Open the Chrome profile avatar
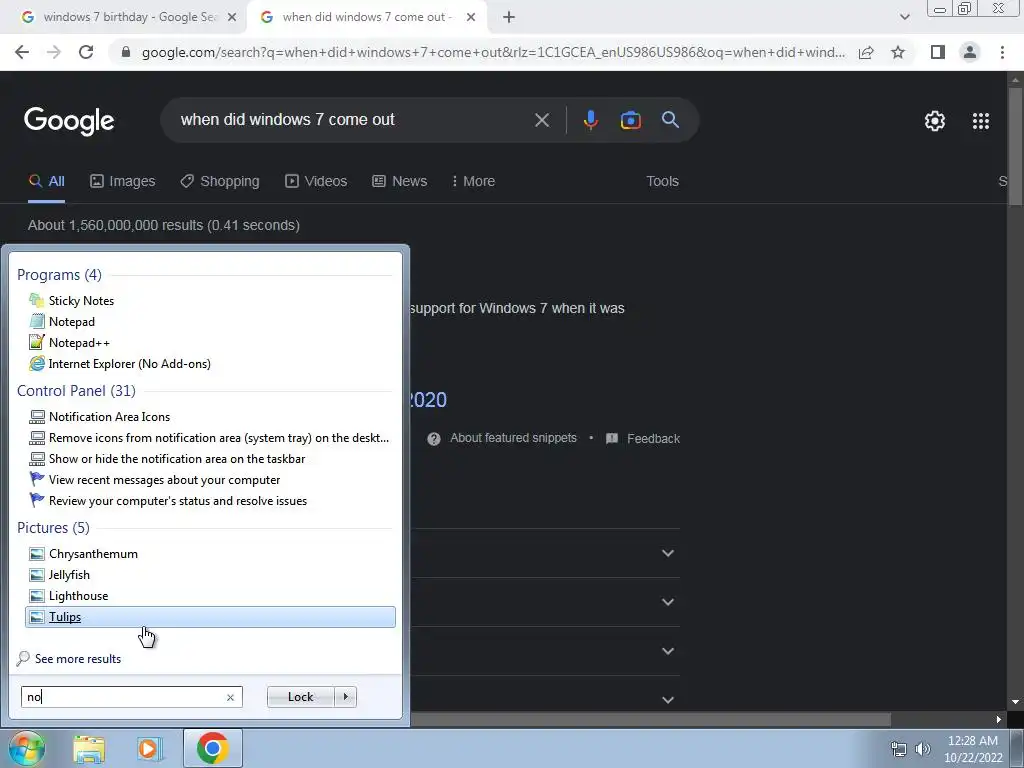The height and width of the screenshot is (768, 1024). point(970,52)
